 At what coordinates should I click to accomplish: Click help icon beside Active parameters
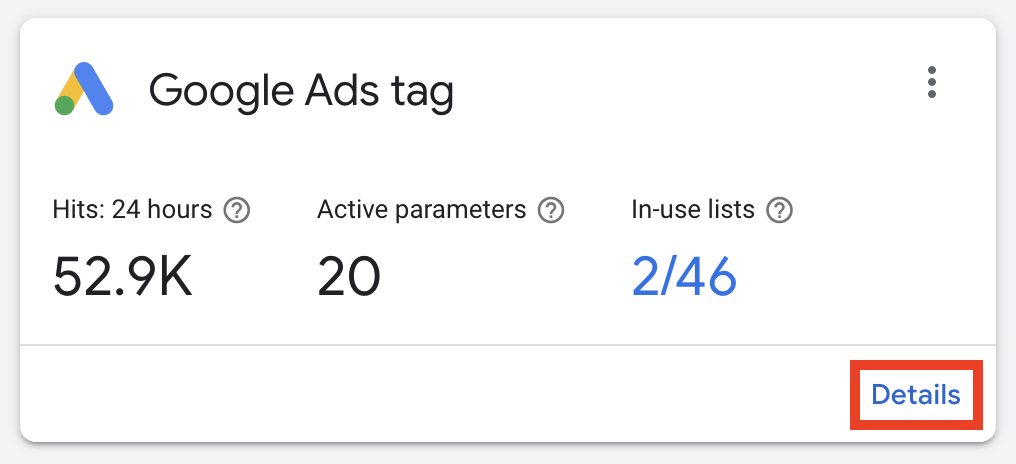(x=551, y=210)
